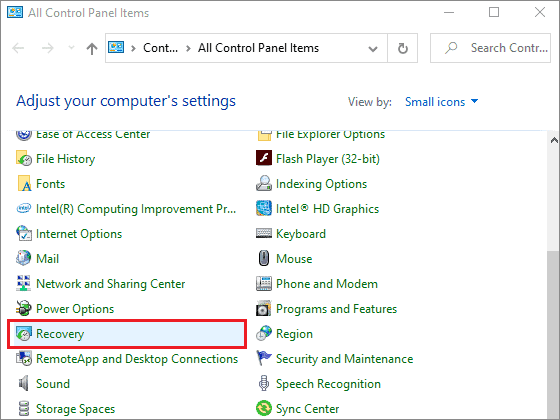Open the Phone and Modem link
This screenshot has width=560, height=420.
327,284
